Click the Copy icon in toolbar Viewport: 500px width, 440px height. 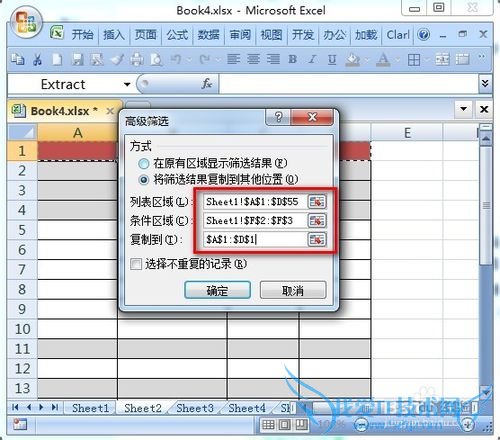pyautogui.click(x=17, y=60)
